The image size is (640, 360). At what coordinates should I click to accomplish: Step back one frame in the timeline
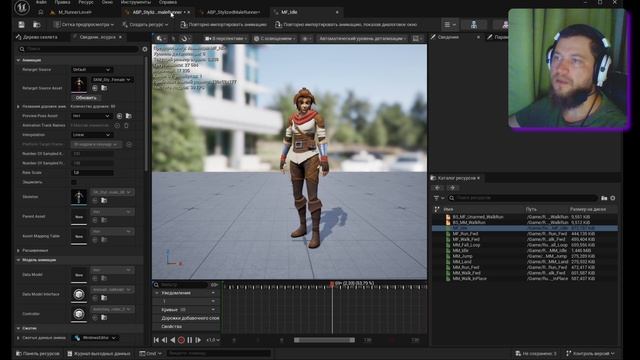[164, 340]
